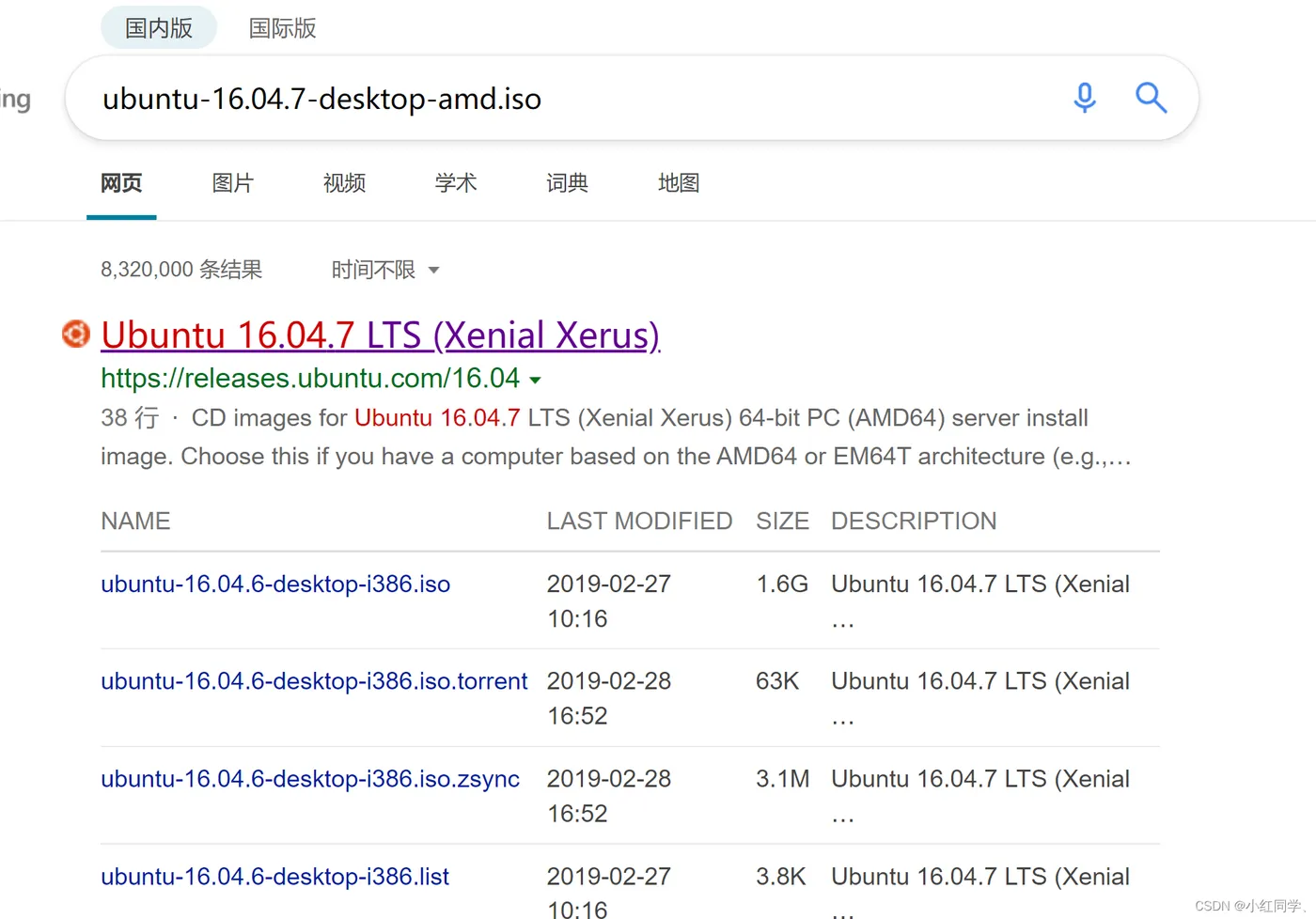Open the ubuntu-16.04.6-desktop-i386.list link
Viewport: 1316px width, 919px height.
(x=274, y=877)
